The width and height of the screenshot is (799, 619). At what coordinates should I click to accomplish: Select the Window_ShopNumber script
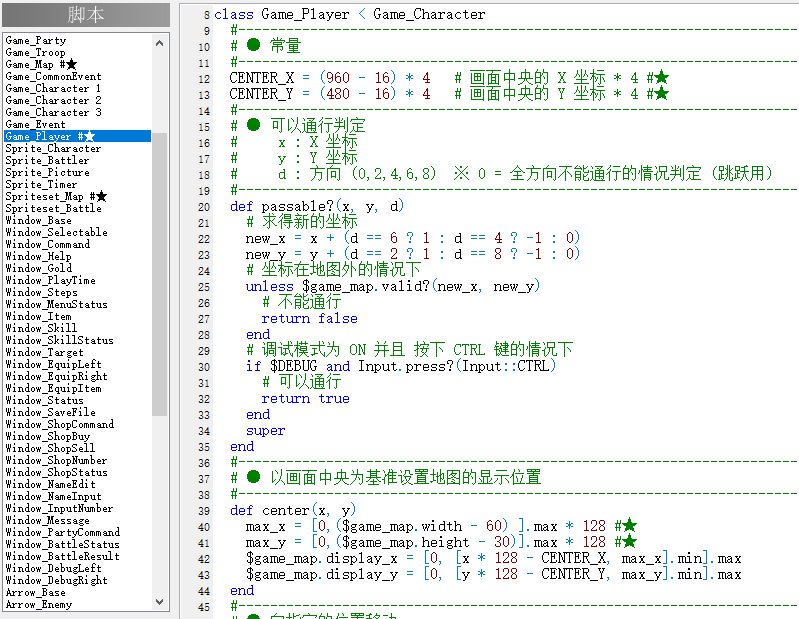pos(57,460)
